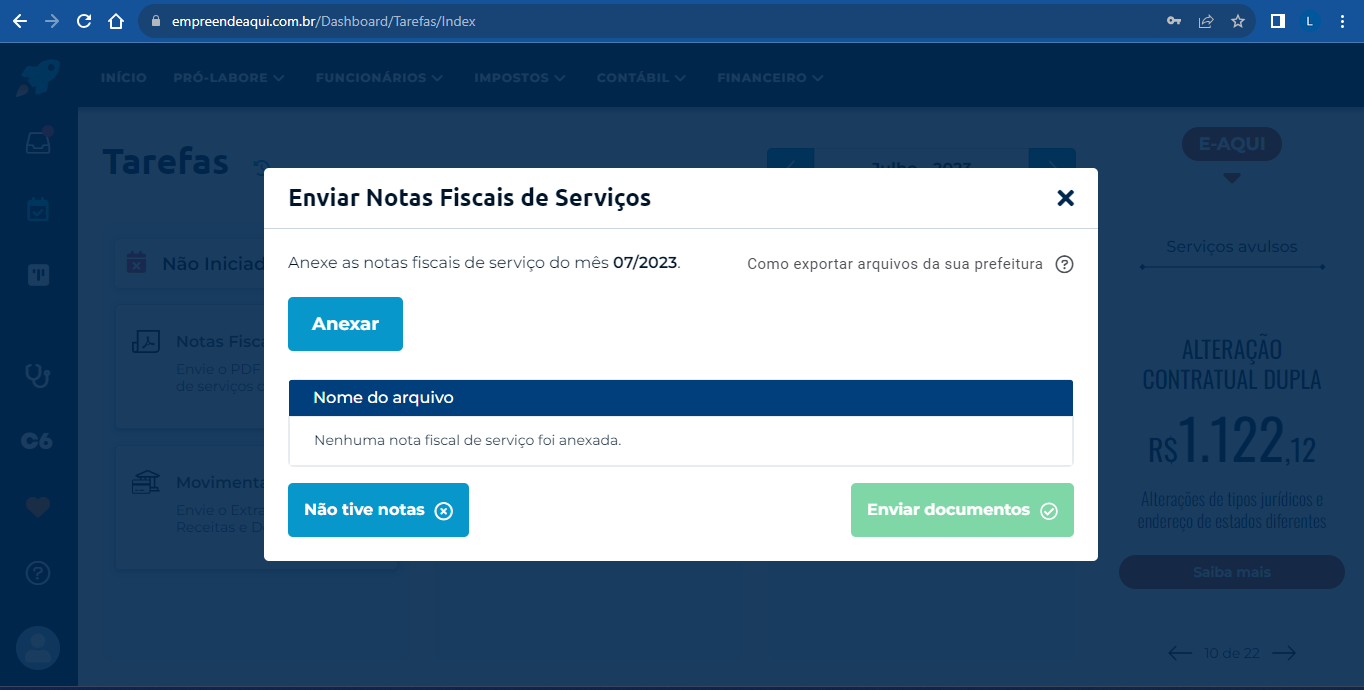Click the stethoscope icon in sidebar
This screenshot has width=1364, height=690.
pyautogui.click(x=38, y=375)
